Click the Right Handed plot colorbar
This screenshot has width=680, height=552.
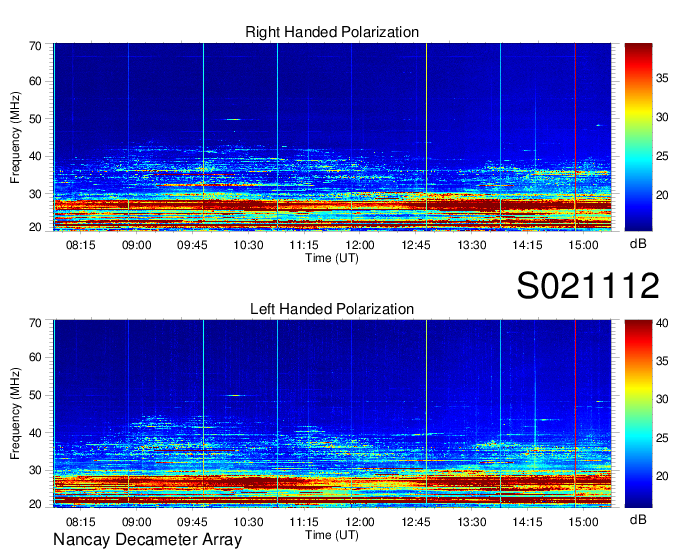point(638,137)
